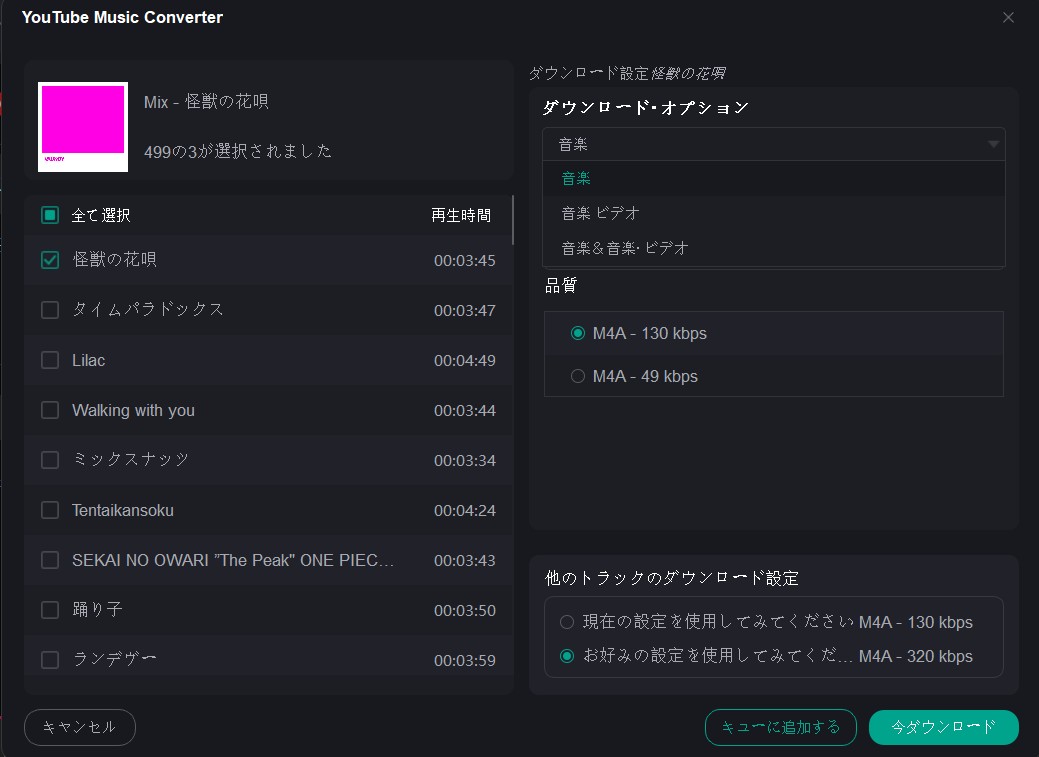Click the 499の3が選択されました status text
The image size is (1039, 757).
pyautogui.click(x=238, y=151)
